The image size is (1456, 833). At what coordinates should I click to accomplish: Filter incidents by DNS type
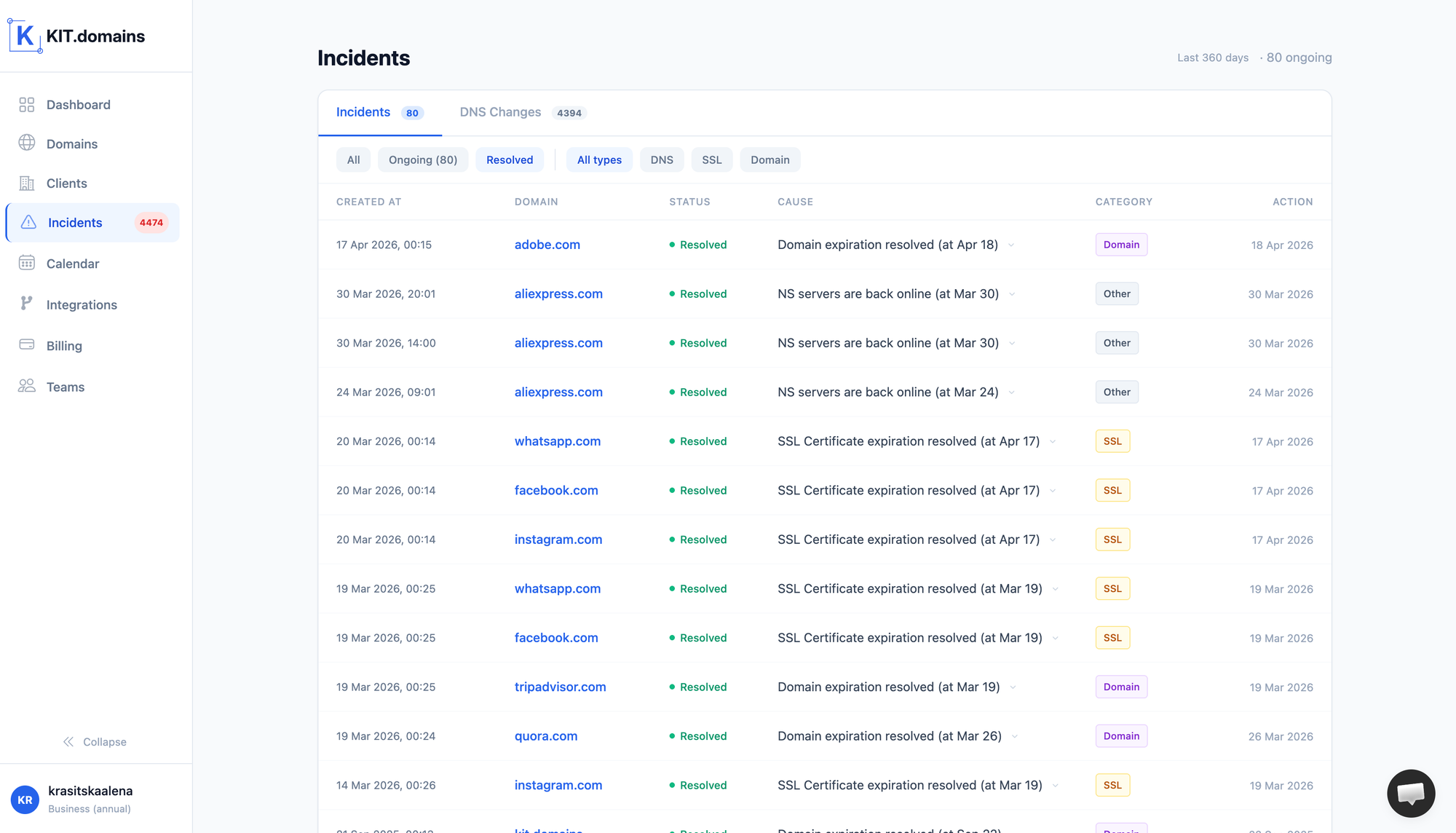[x=662, y=160]
